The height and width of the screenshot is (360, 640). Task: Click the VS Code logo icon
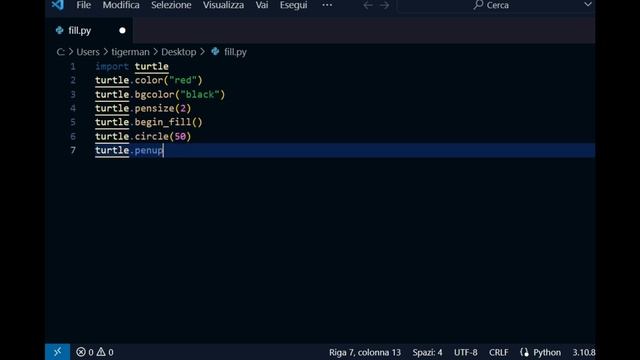[58, 5]
